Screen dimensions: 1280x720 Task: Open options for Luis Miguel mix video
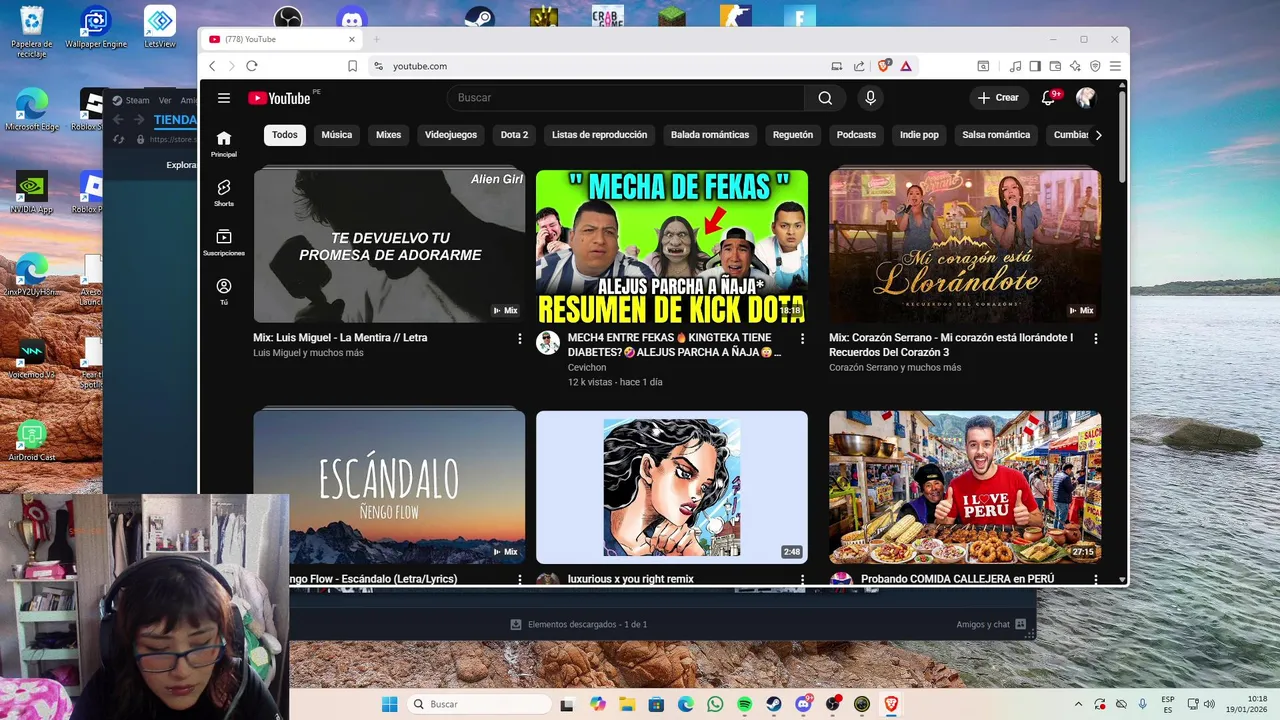pyautogui.click(x=519, y=339)
